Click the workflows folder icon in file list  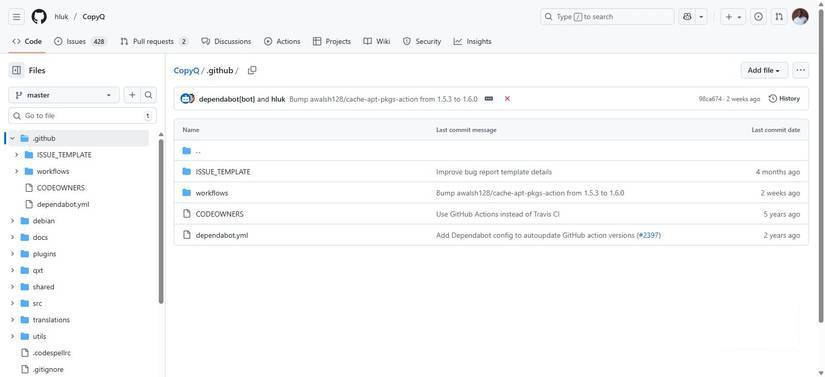[x=186, y=193]
